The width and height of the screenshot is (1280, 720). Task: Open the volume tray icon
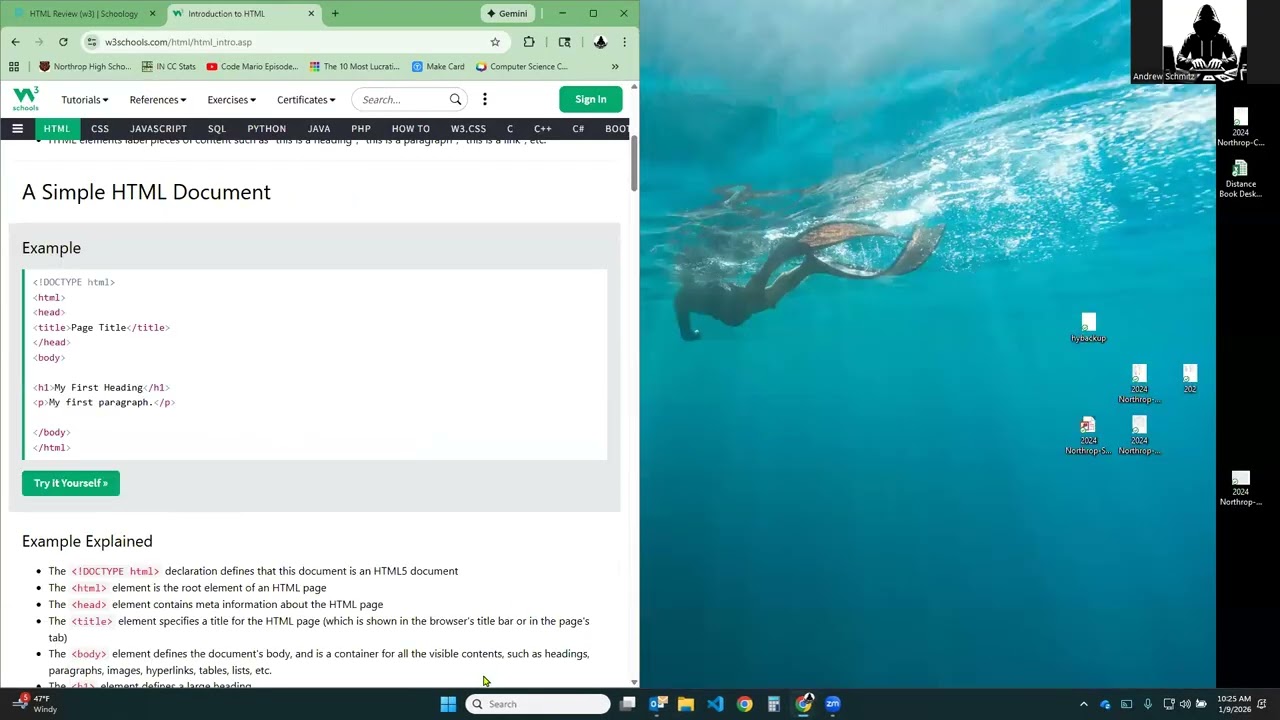click(x=1185, y=704)
